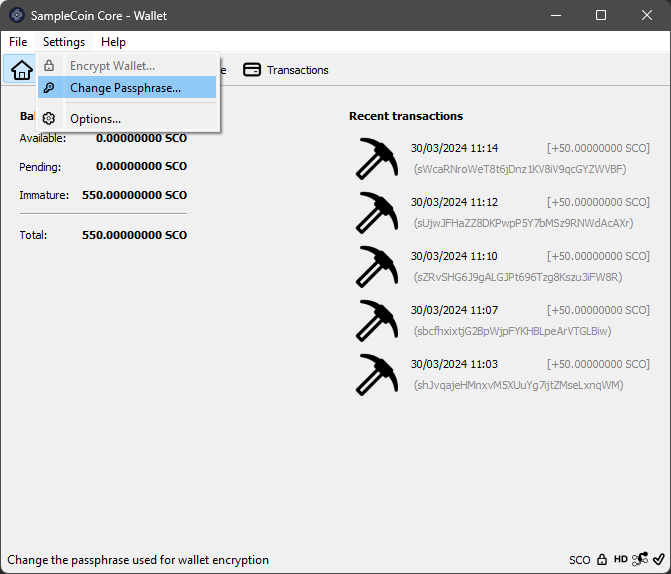Click the network connections icon in status bar
The image size is (671, 574).
pos(640,560)
